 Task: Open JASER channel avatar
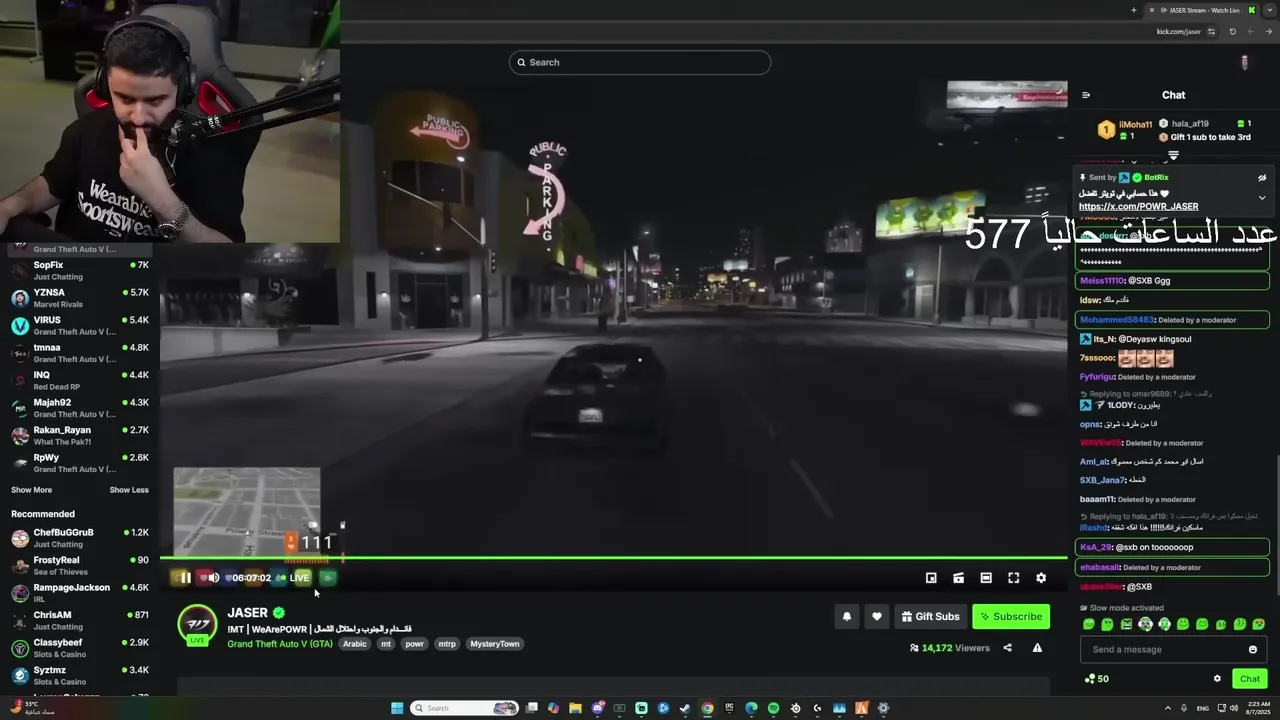198,625
